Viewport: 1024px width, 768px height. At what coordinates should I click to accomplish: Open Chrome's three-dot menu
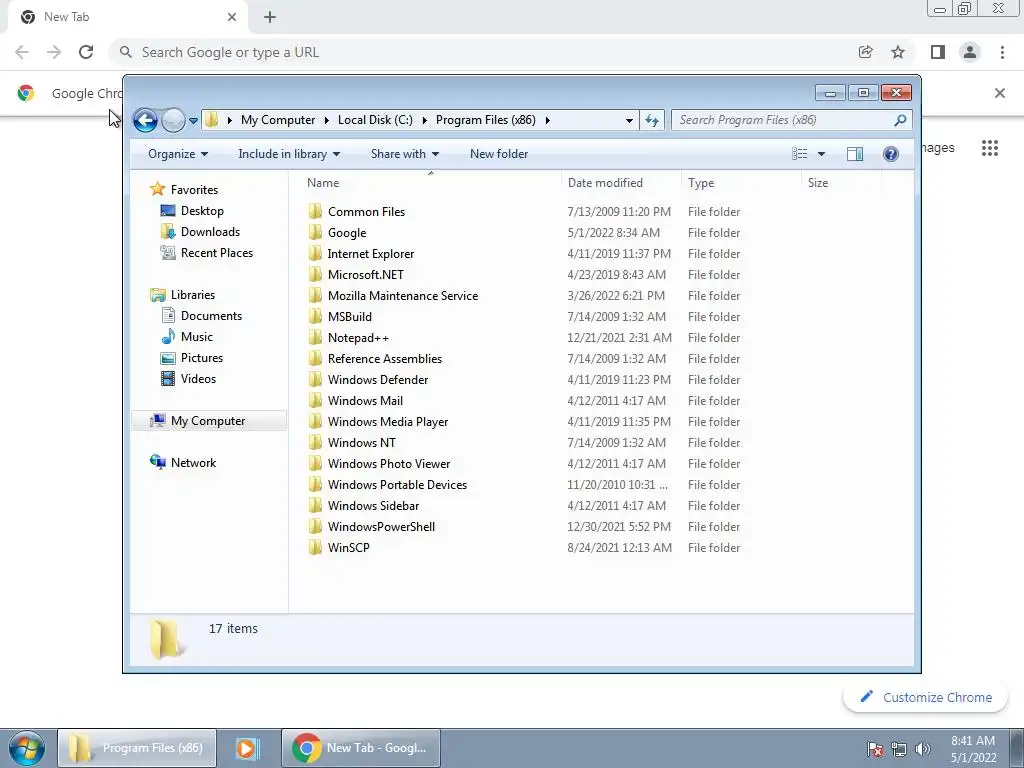coord(1002,52)
